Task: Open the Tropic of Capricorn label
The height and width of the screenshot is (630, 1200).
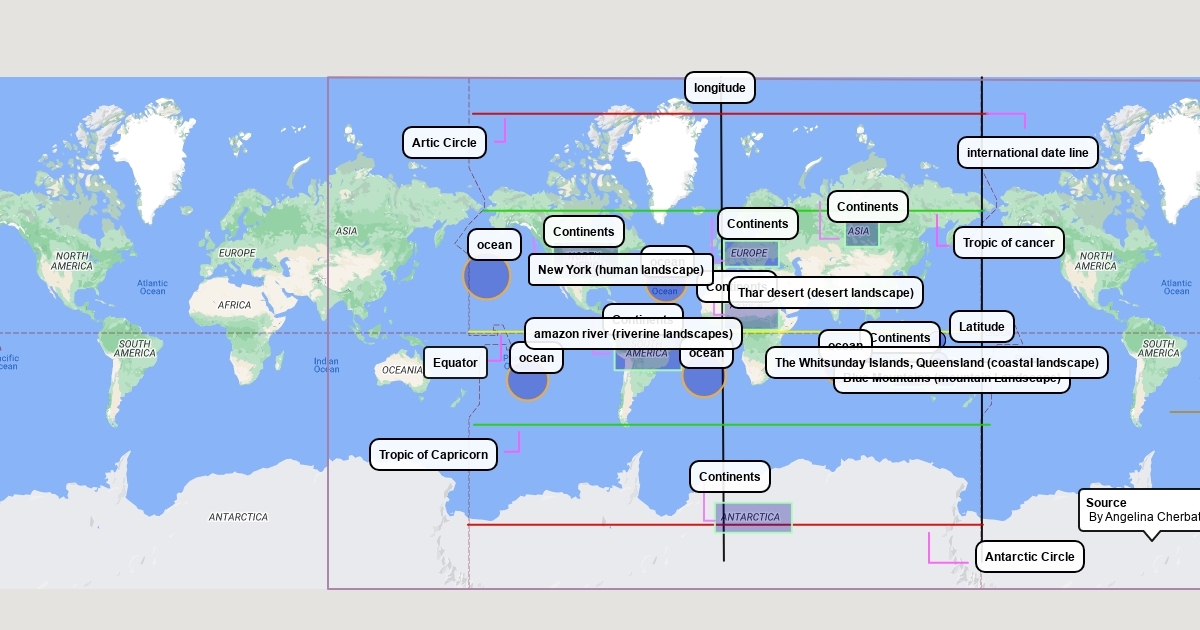Action: pyautogui.click(x=433, y=455)
